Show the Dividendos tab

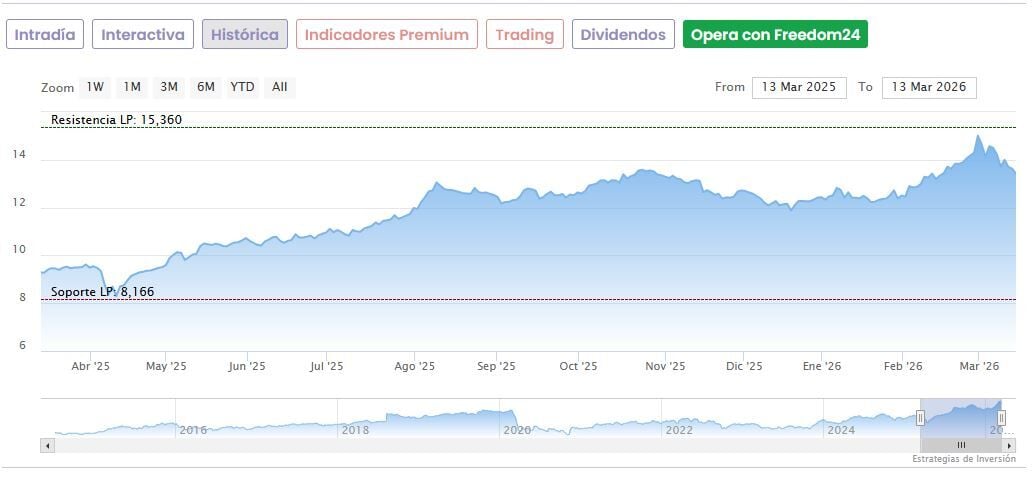622,35
